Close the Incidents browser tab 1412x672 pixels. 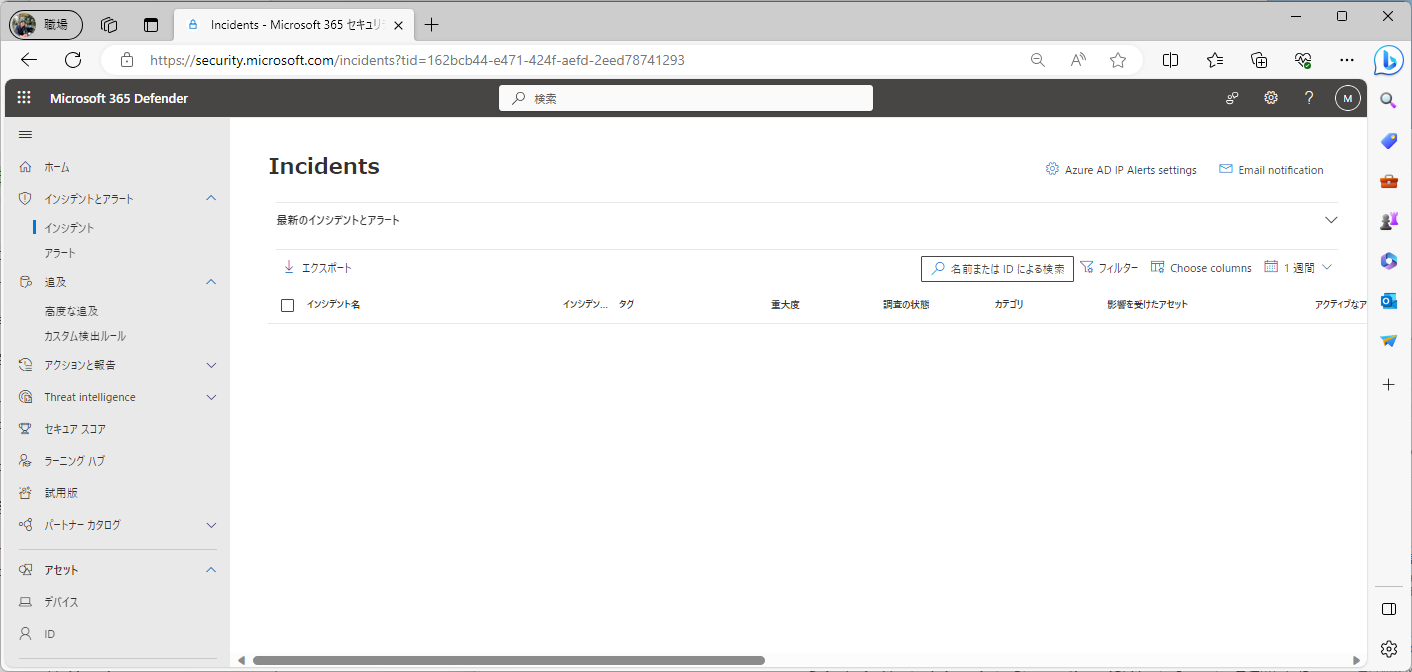point(398,25)
